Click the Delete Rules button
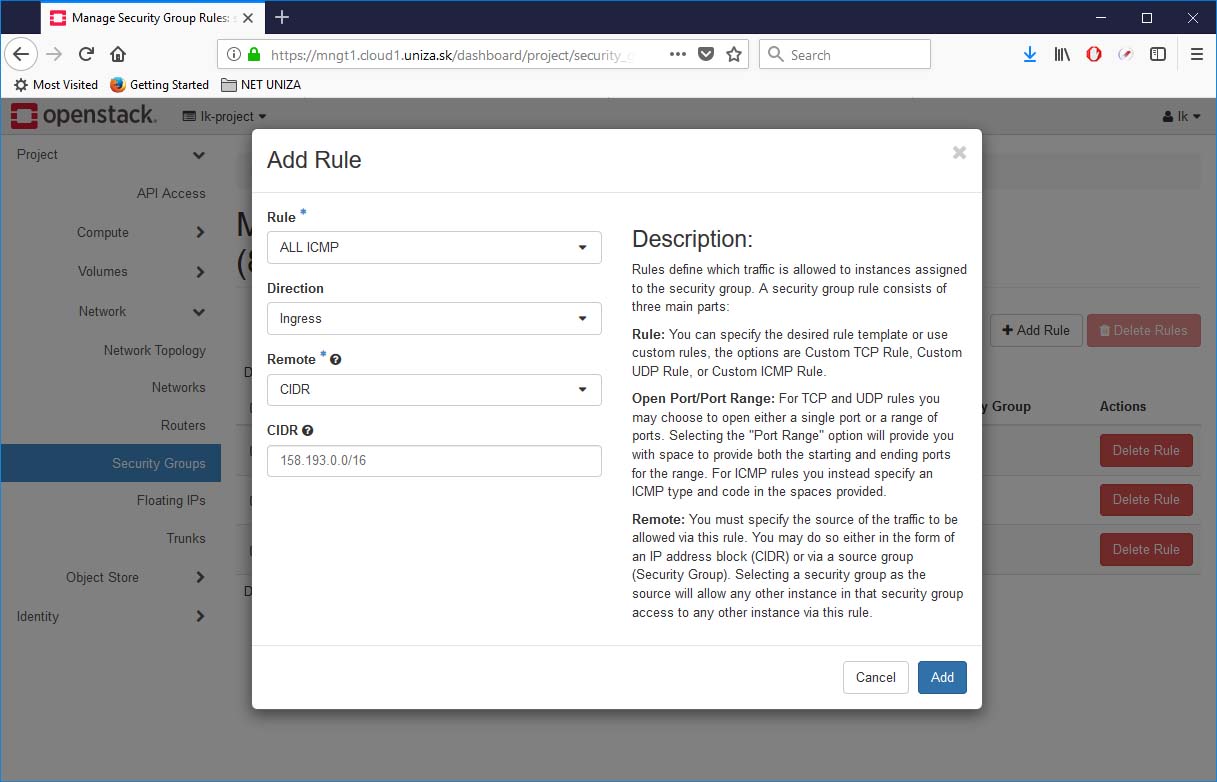The width and height of the screenshot is (1217, 782). pos(1144,330)
